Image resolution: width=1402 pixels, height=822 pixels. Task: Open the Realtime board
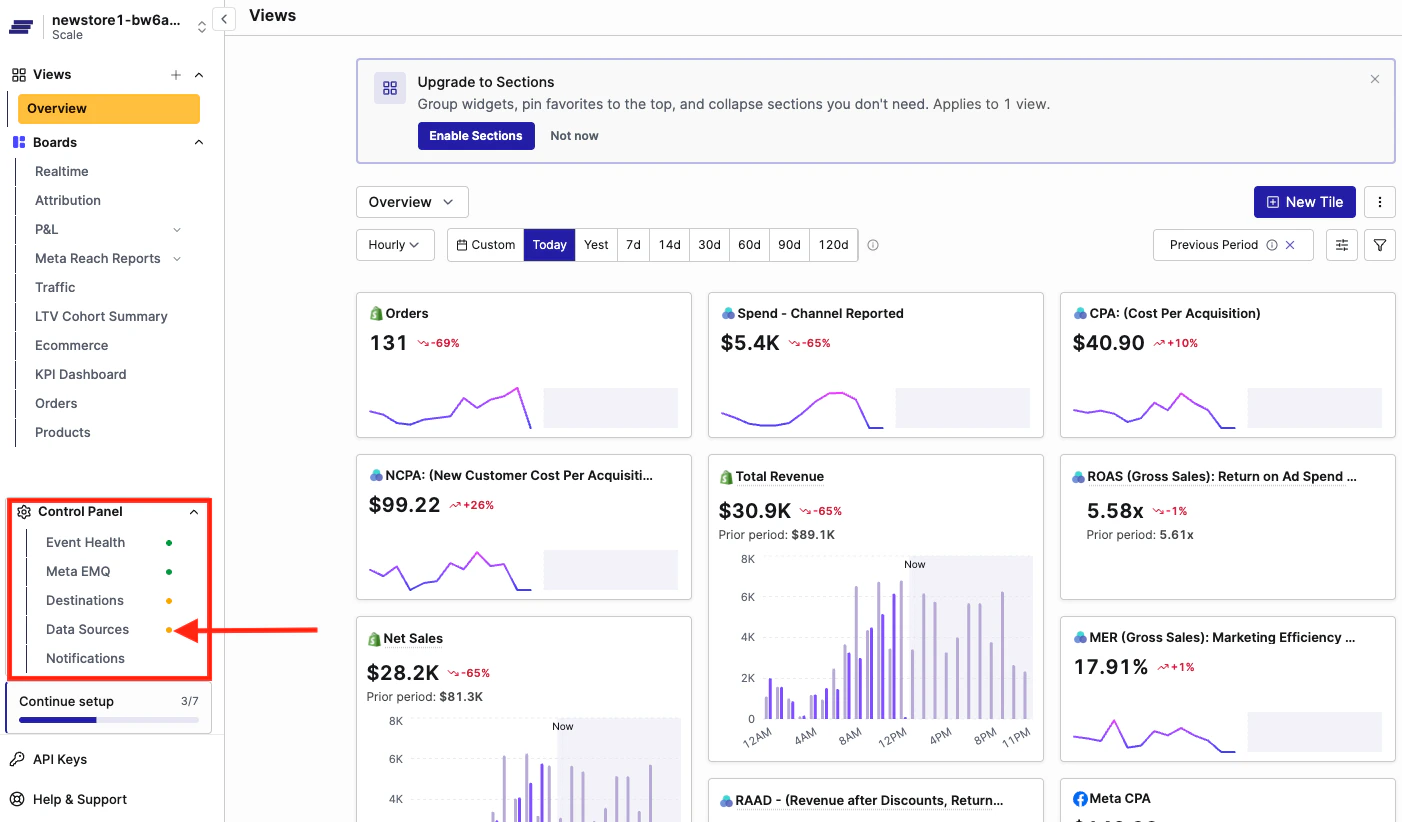(62, 171)
